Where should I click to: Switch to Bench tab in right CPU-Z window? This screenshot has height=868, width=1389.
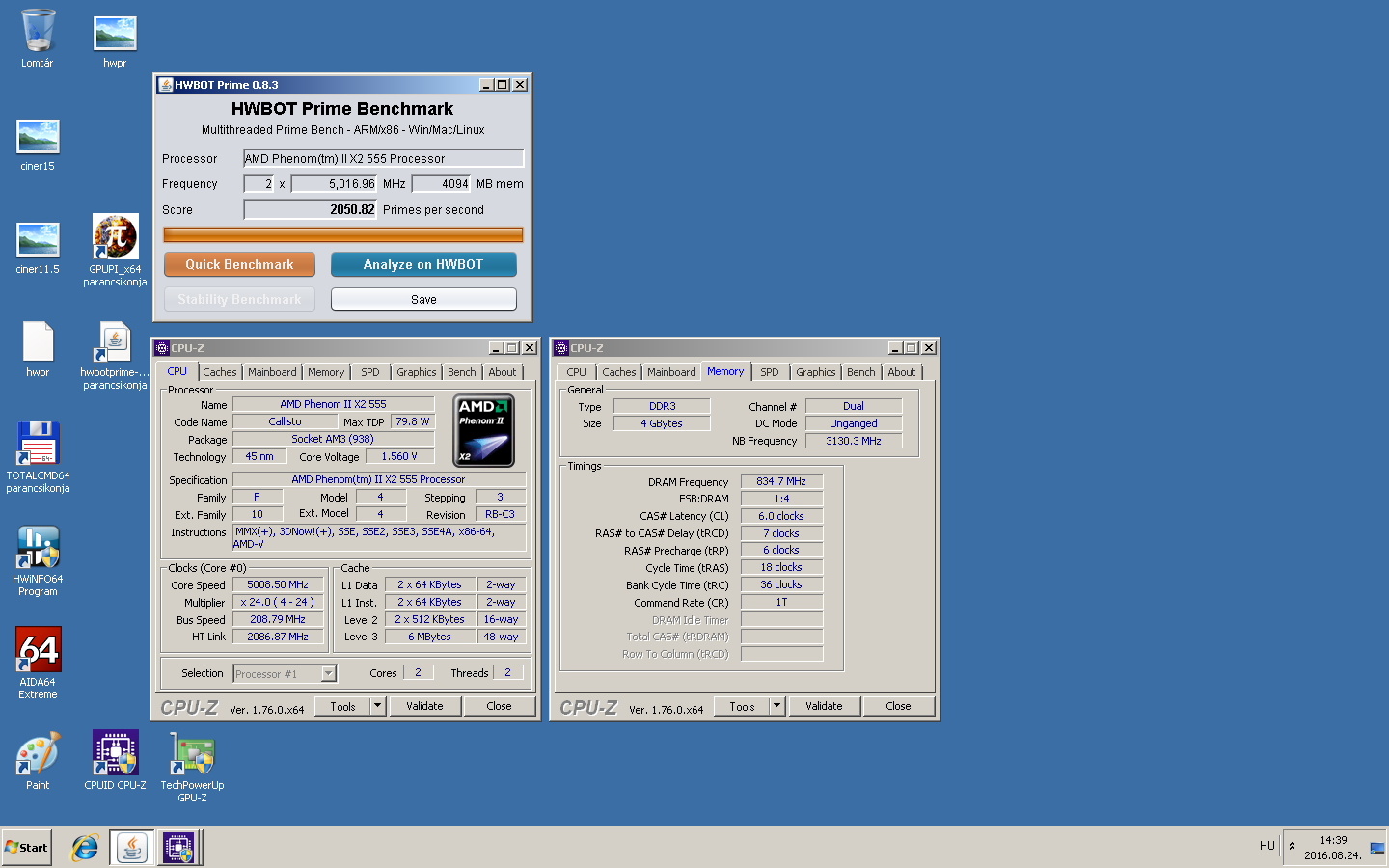coord(861,372)
